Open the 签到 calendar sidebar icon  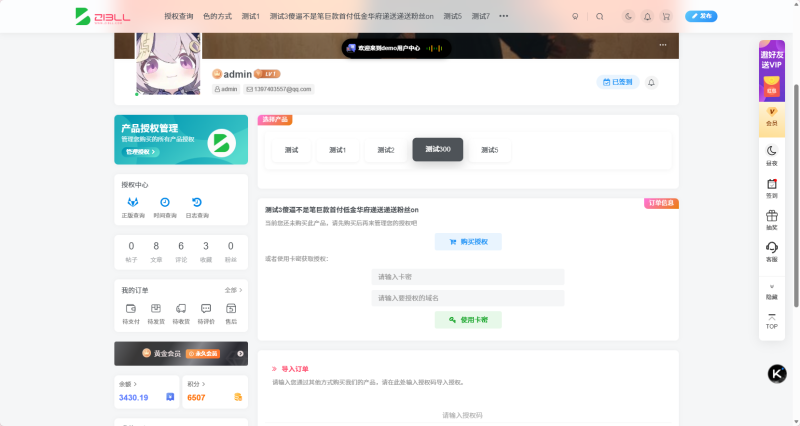pos(771,188)
